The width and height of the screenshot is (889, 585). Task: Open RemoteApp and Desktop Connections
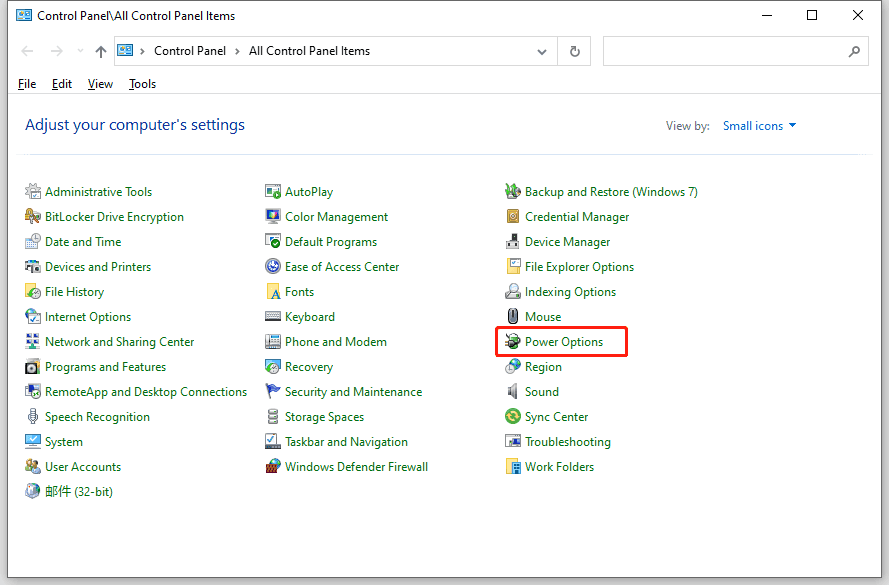(146, 392)
